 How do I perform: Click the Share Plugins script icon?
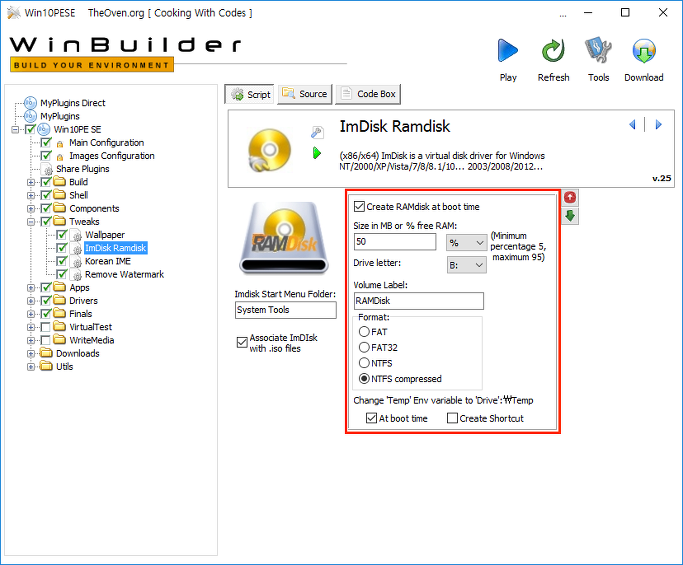[47, 169]
